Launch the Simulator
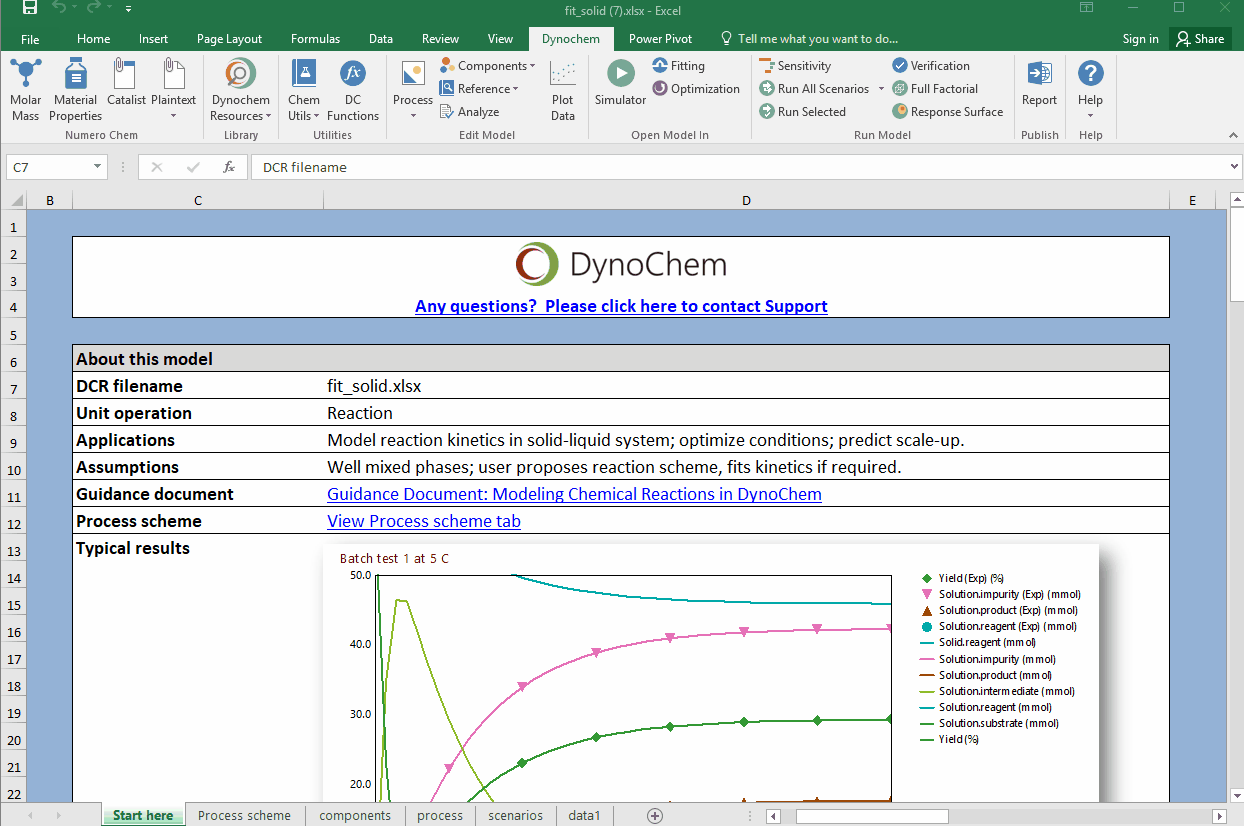Image resolution: width=1244 pixels, height=826 pixels. pyautogui.click(x=621, y=82)
